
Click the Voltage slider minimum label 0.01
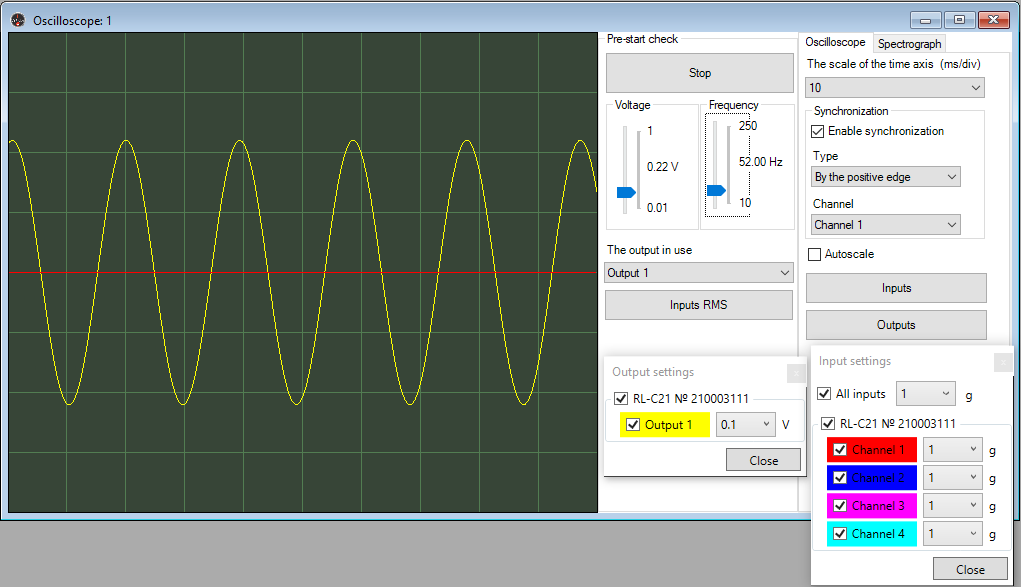(x=657, y=208)
